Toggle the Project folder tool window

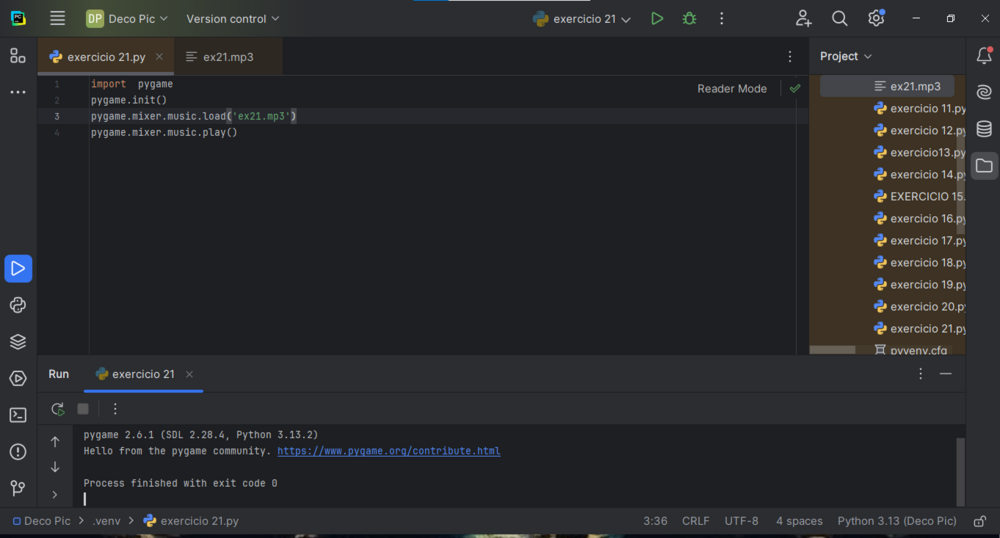pyautogui.click(x=984, y=166)
